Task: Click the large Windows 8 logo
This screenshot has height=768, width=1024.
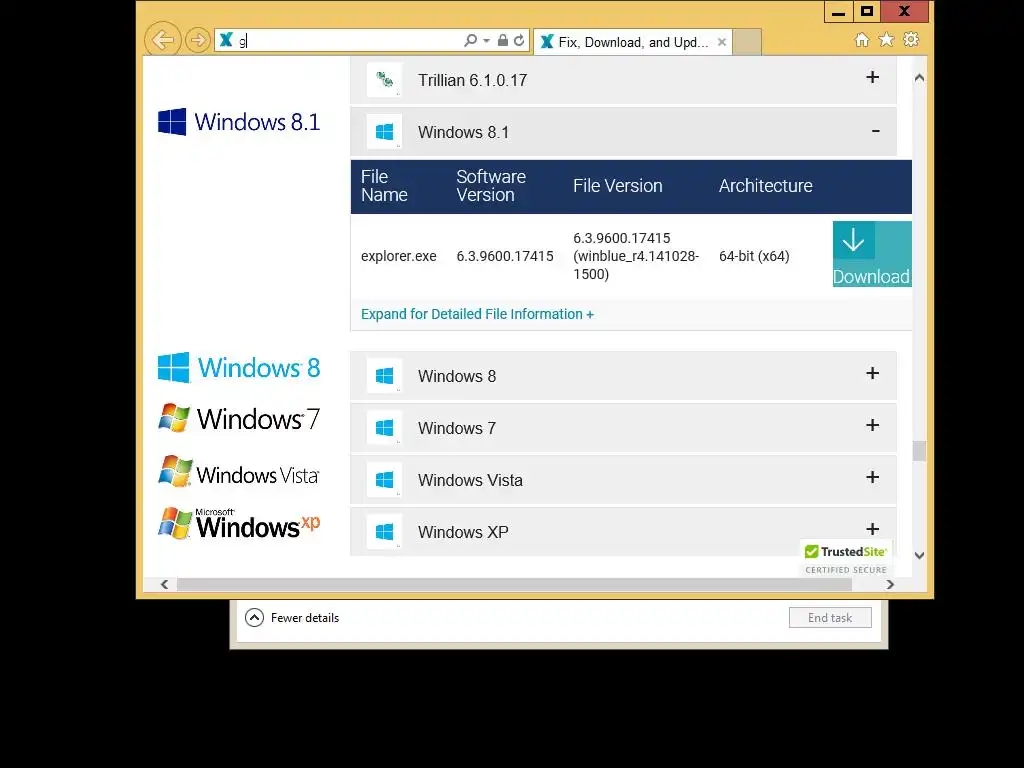Action: 239,368
